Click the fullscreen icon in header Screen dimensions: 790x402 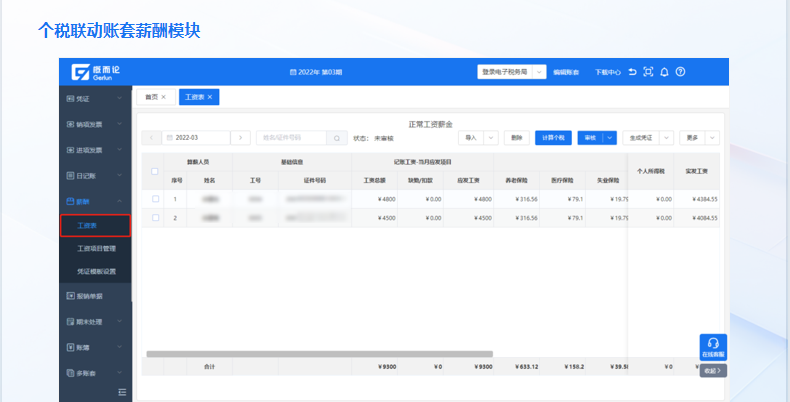(648, 72)
